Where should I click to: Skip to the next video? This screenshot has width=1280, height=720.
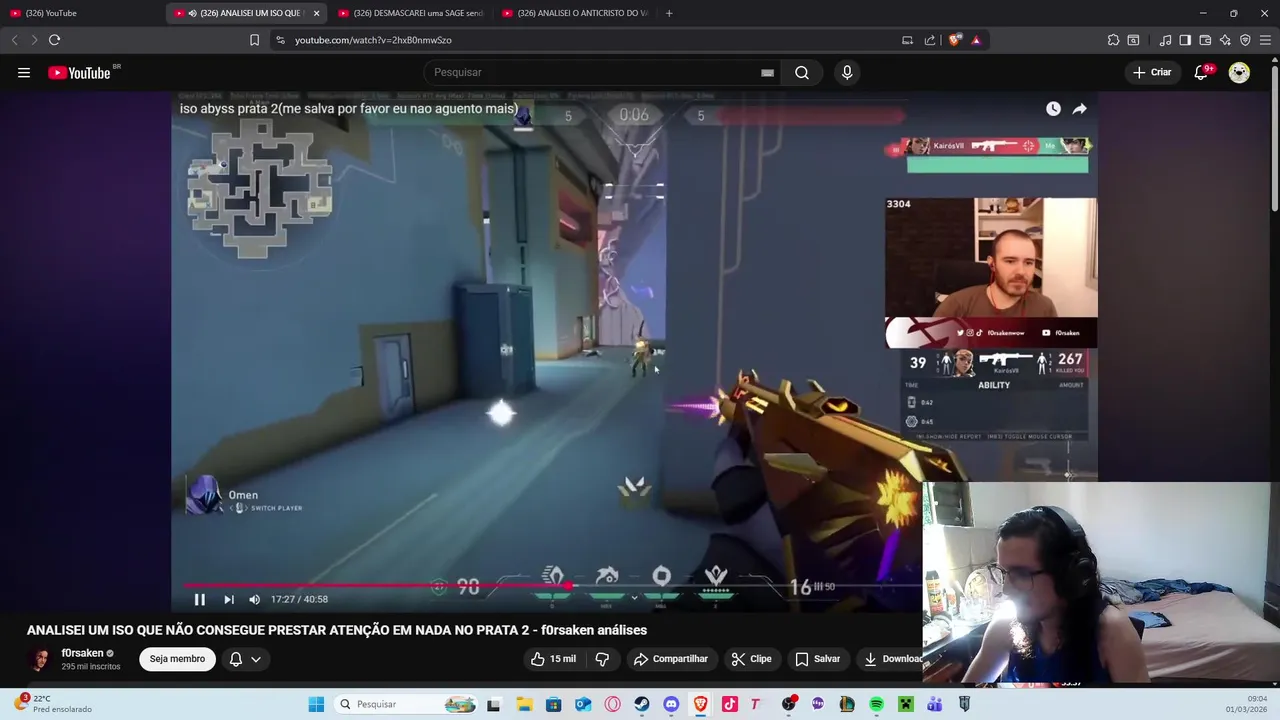[228, 599]
